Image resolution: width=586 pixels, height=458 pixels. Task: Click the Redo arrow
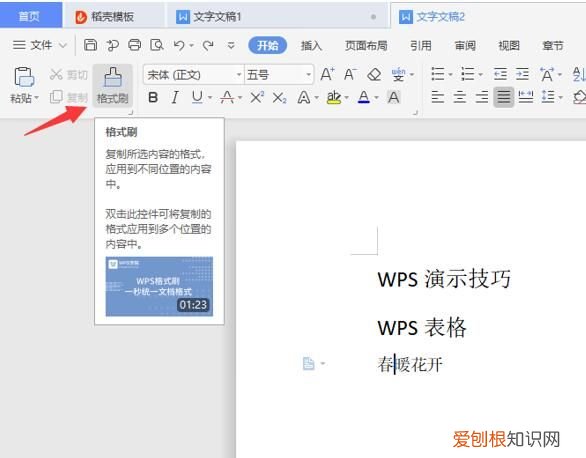tap(208, 45)
